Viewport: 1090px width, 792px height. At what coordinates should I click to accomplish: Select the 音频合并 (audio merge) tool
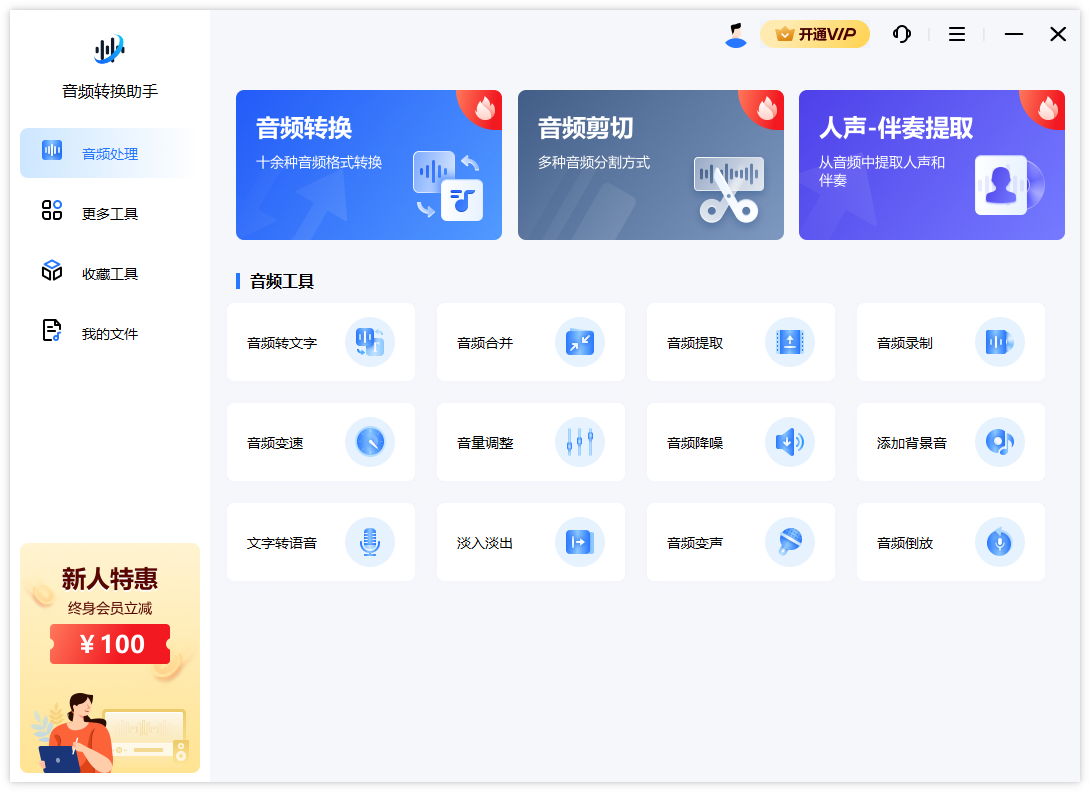531,342
